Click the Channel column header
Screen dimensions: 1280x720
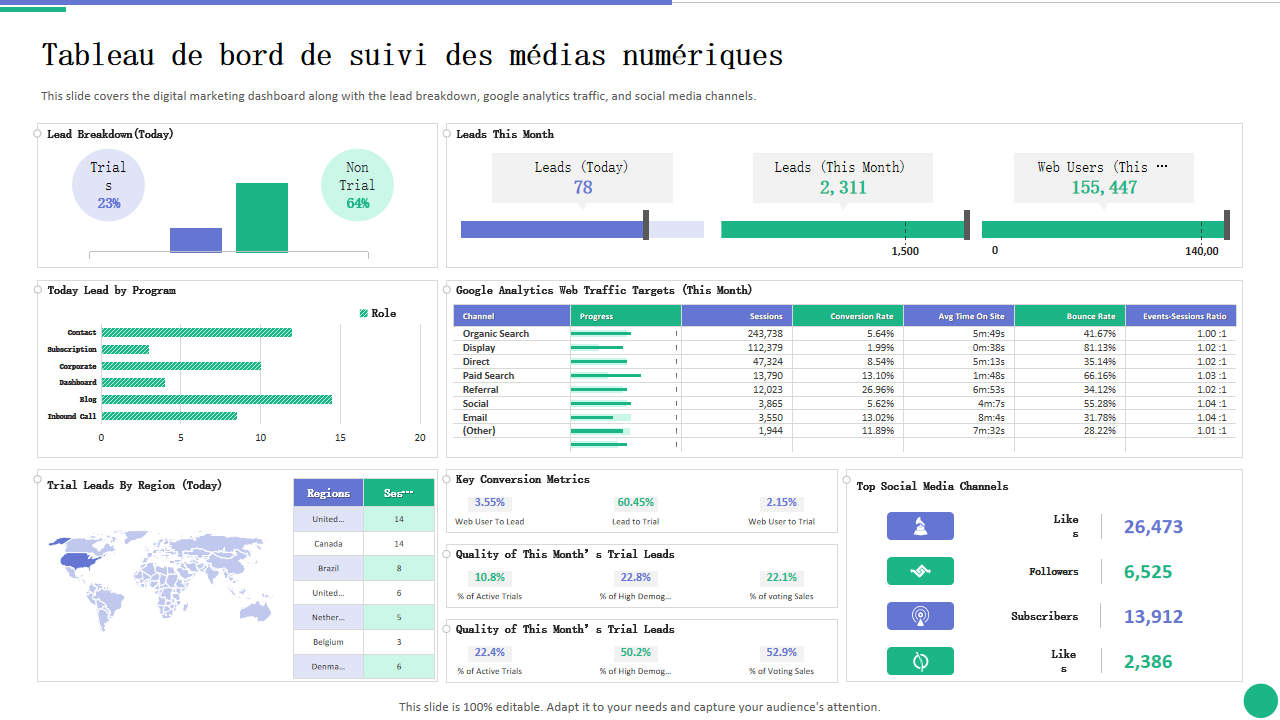pyautogui.click(x=512, y=316)
